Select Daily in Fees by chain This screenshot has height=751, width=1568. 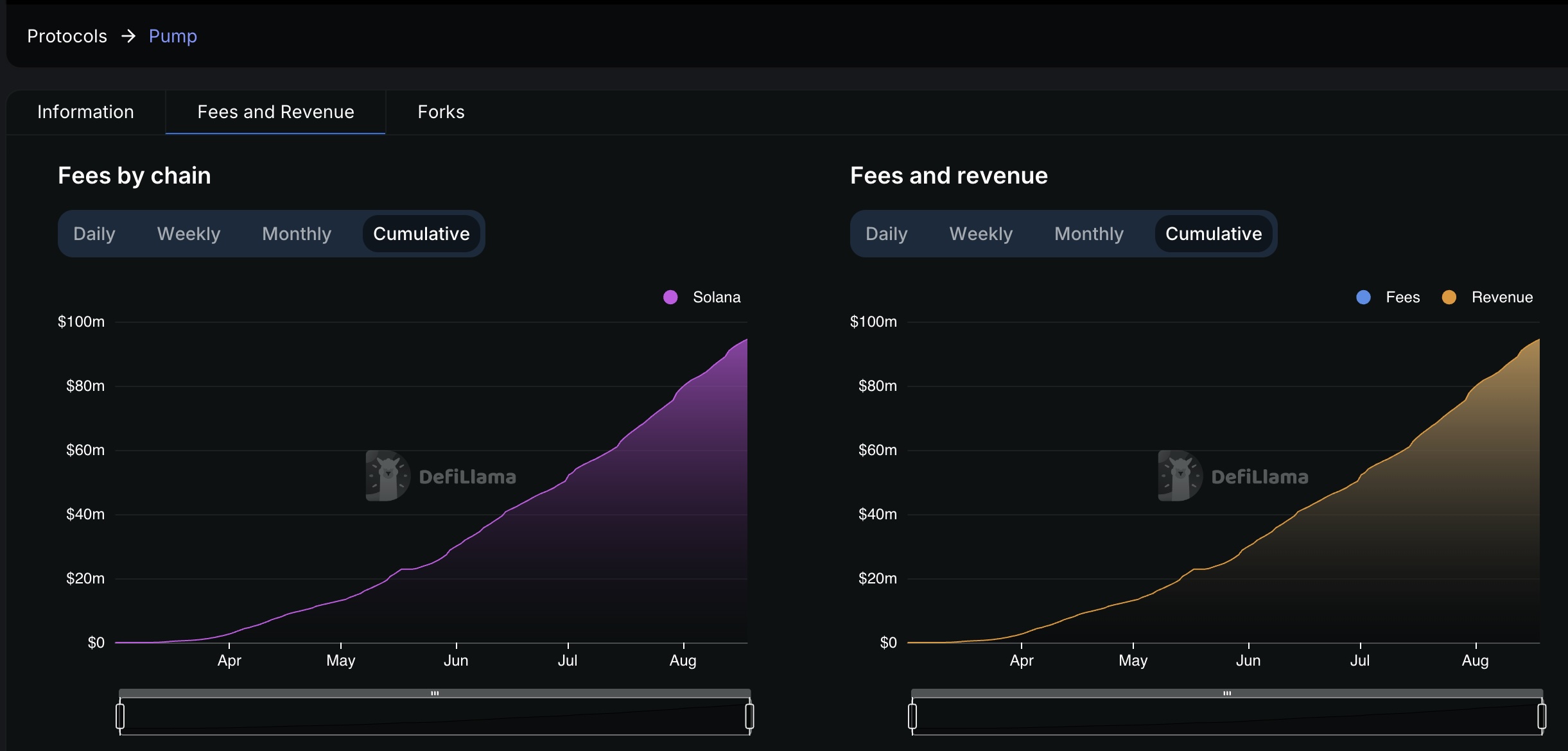point(94,234)
